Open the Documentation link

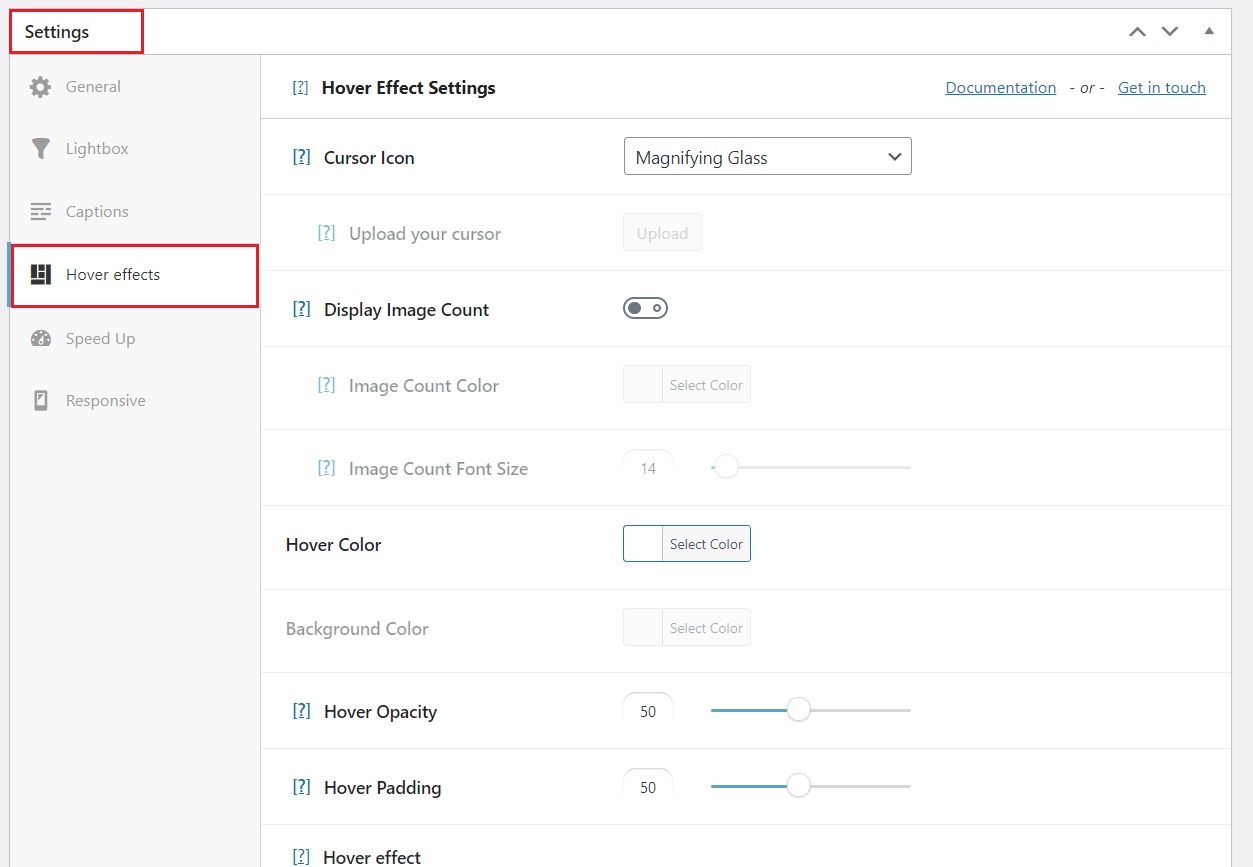tap(1000, 88)
